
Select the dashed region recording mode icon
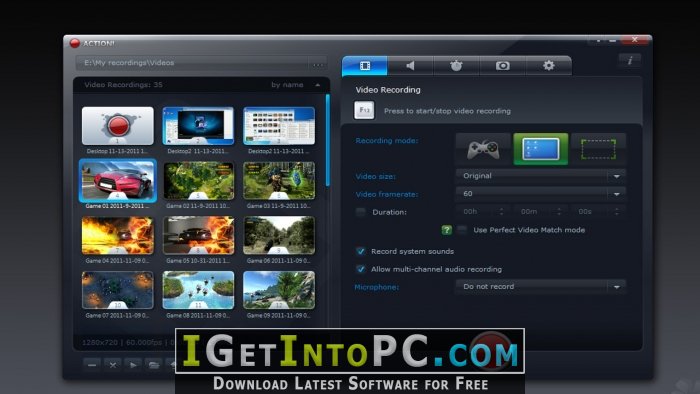coord(598,149)
